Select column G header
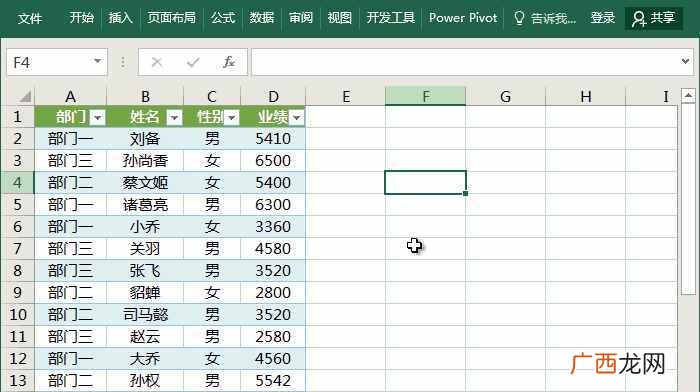Screen dimensions: 700x392 coord(505,96)
